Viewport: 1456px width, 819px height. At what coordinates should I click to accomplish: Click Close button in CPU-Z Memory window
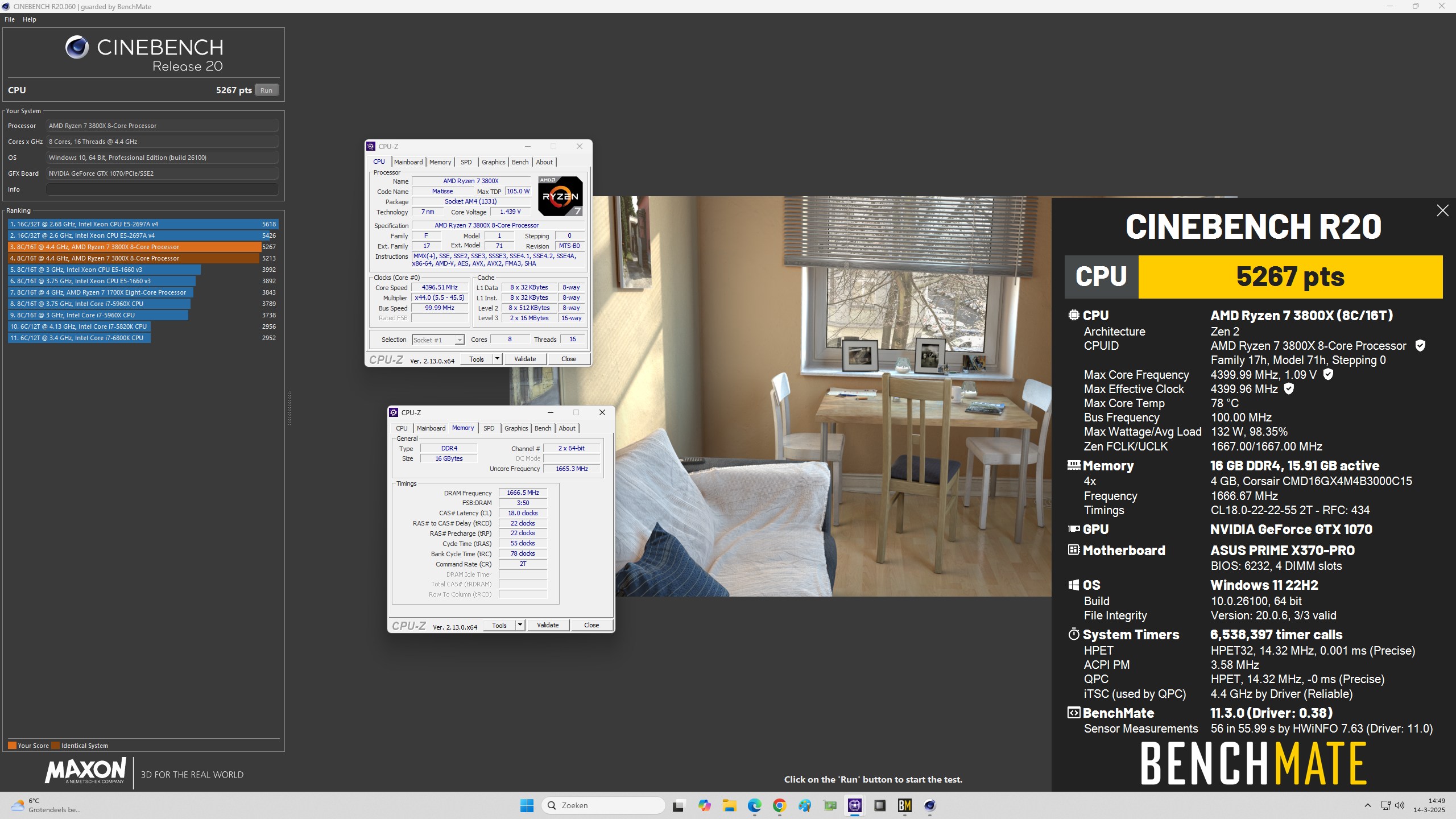tap(591, 625)
